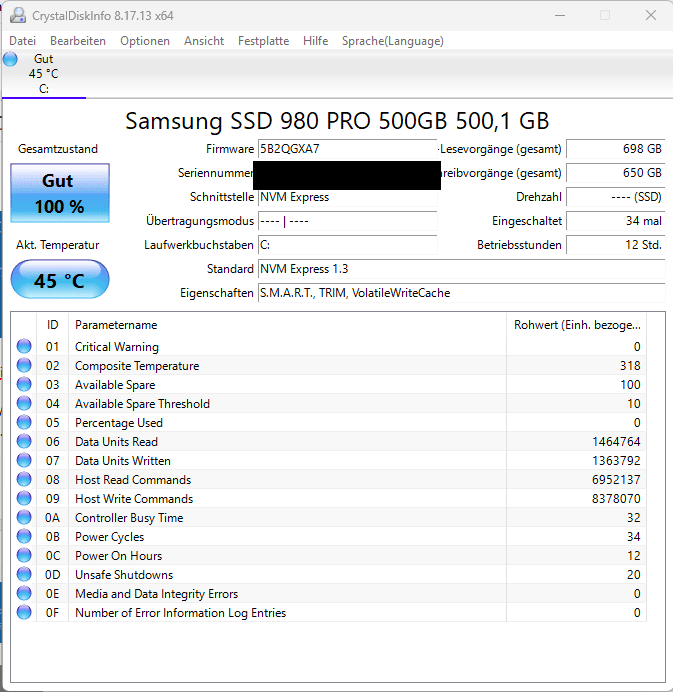Click the status orb for Percentage Used
This screenshot has height=692, width=673.
[24, 422]
